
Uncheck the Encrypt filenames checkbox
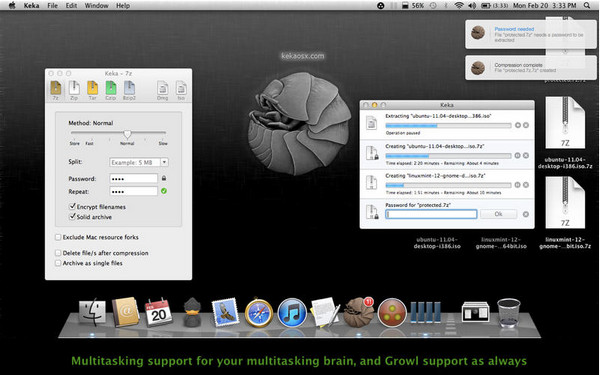coord(72,206)
